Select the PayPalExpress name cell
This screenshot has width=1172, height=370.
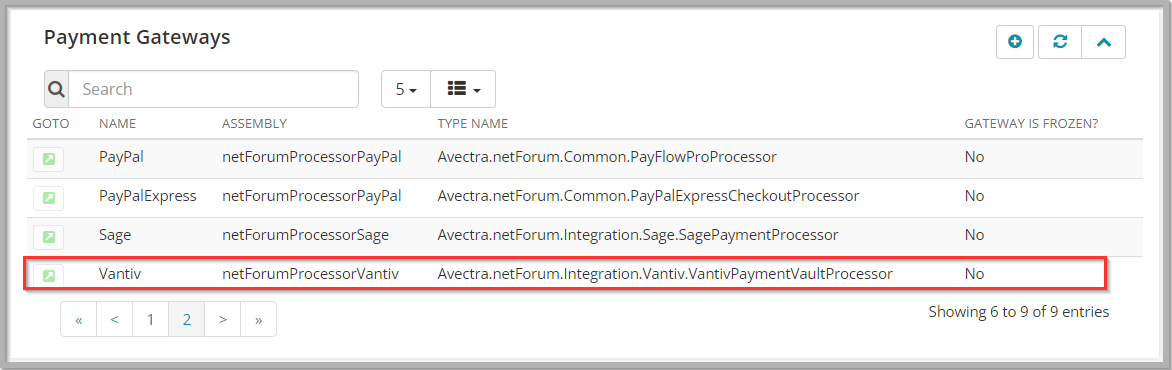(147, 196)
